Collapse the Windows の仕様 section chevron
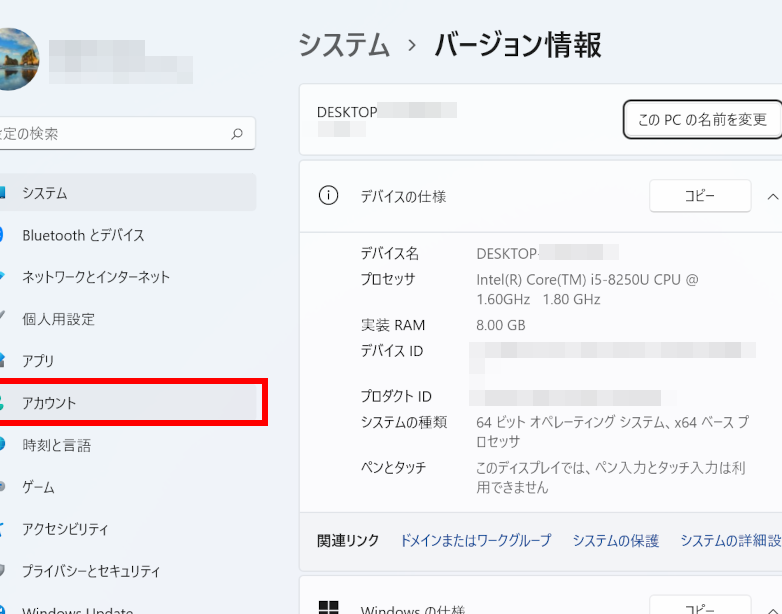 coord(773,610)
